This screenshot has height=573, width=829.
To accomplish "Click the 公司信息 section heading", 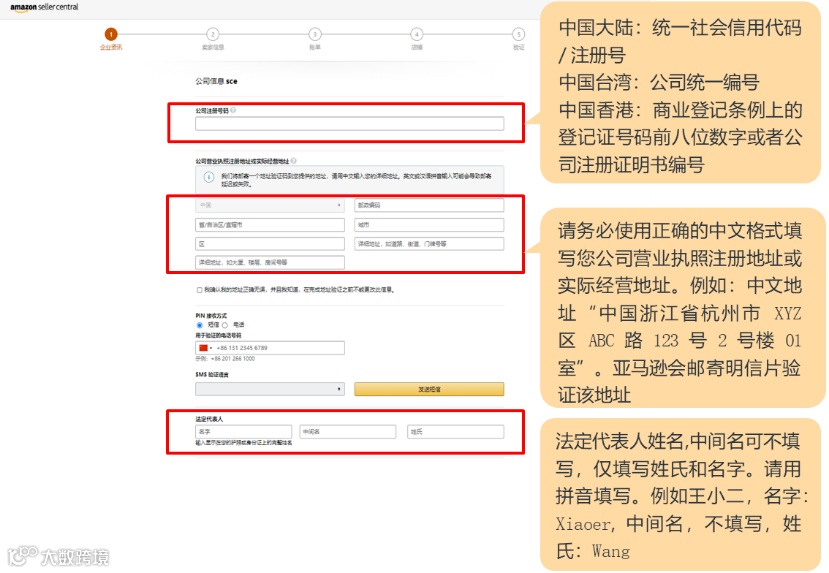I will [216, 81].
